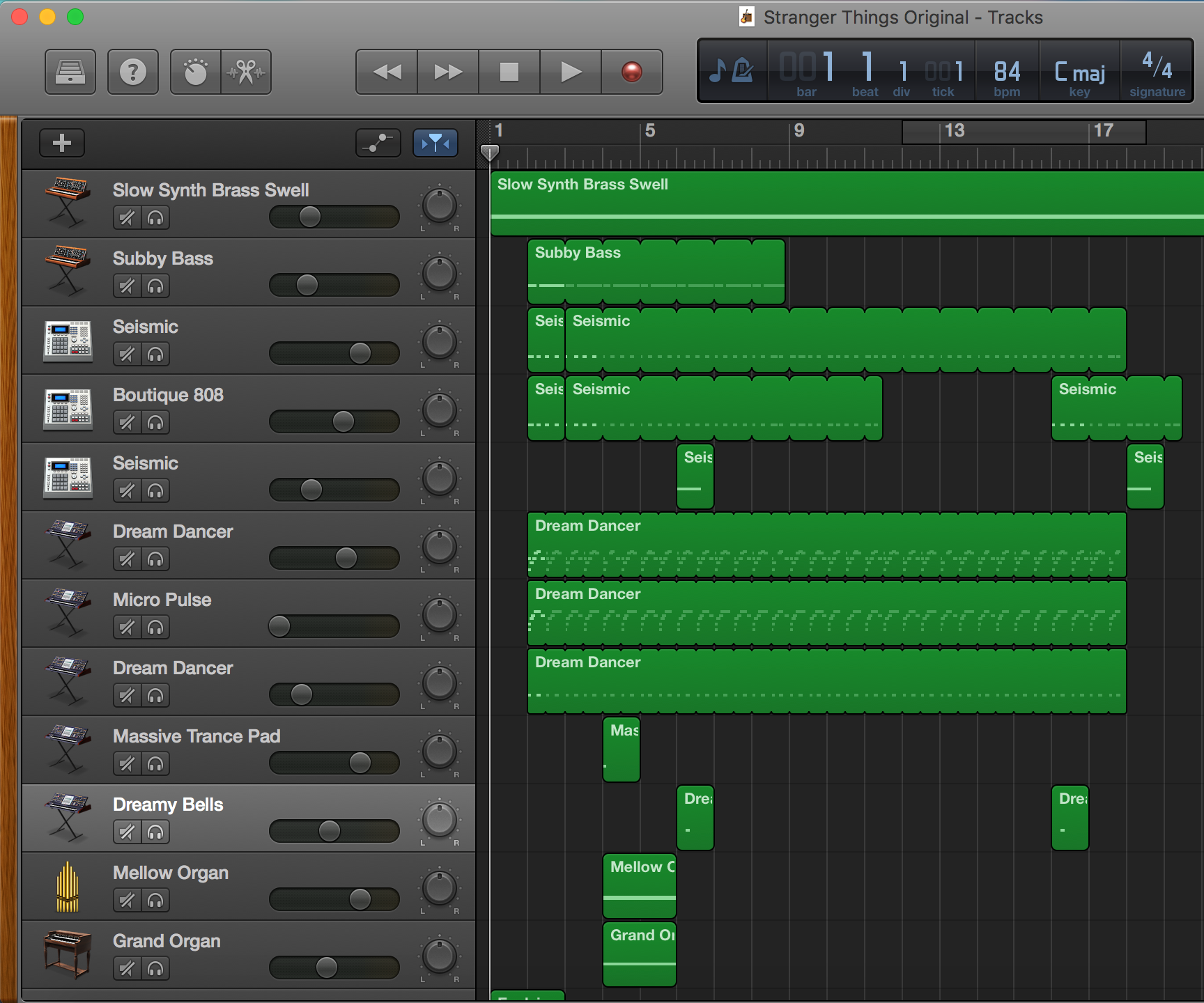
Task: Click the Grand Organ pan knob
Action: [x=440, y=956]
